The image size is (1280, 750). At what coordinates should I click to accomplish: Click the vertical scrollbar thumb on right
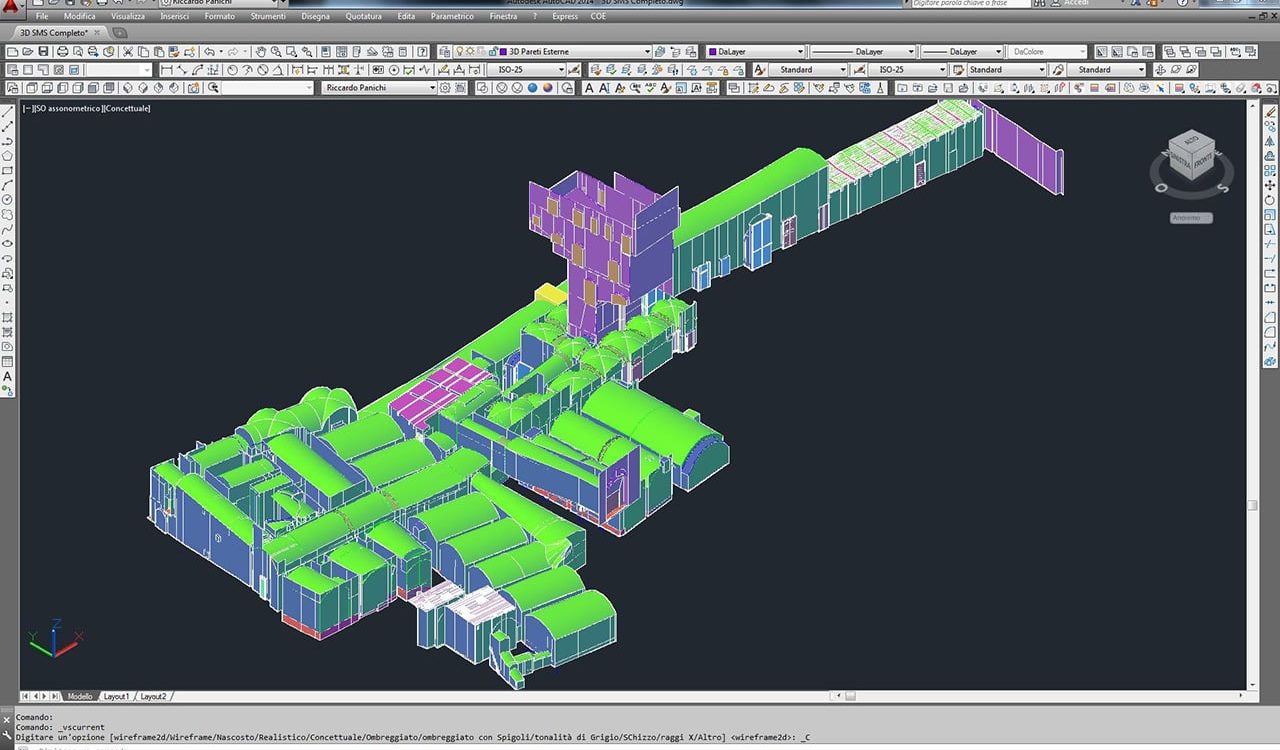coord(1253,505)
